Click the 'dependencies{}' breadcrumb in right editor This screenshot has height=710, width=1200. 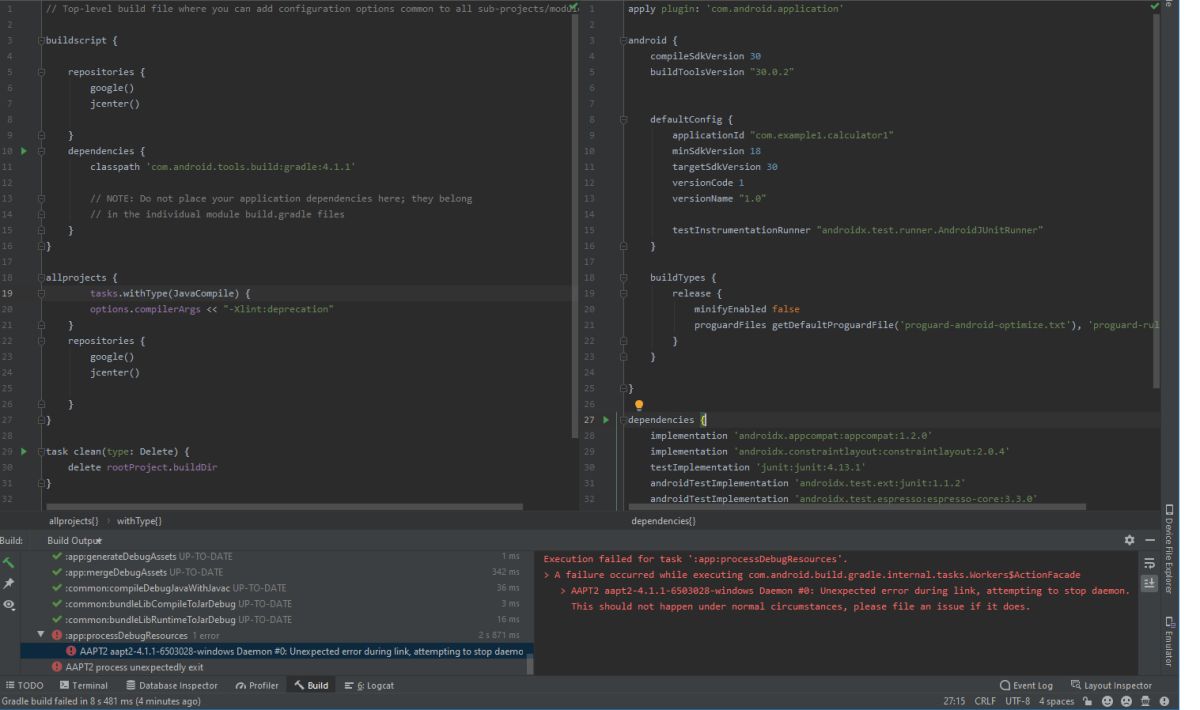click(x=663, y=521)
